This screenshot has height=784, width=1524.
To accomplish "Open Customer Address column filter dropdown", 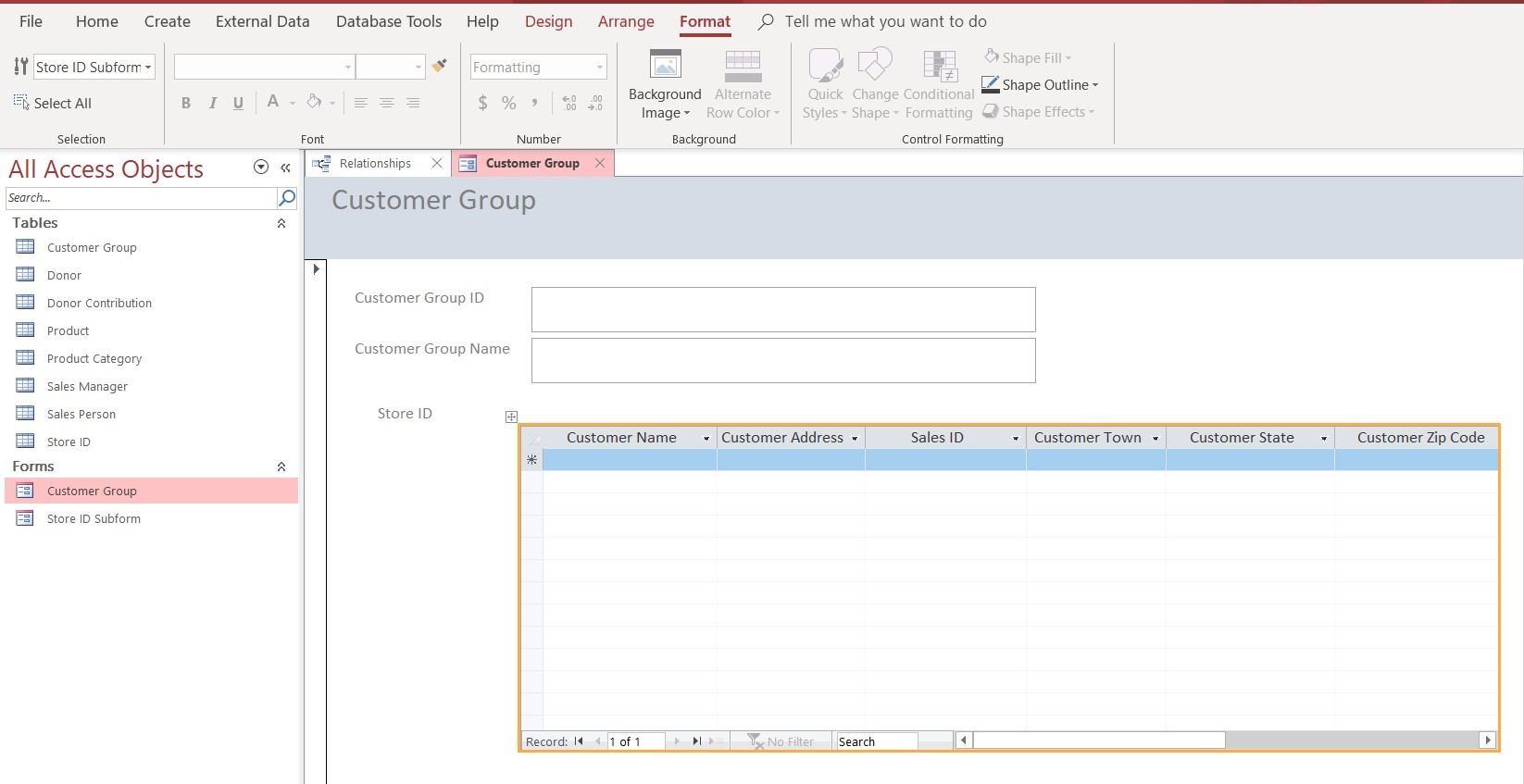I will [x=855, y=438].
